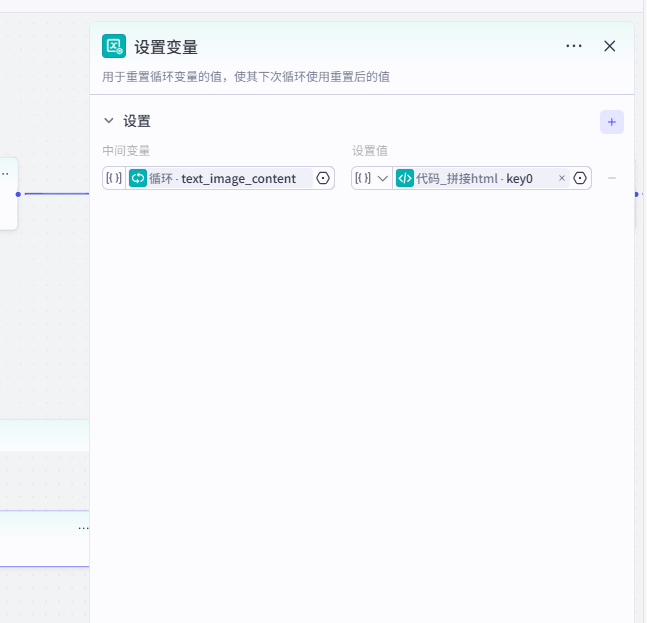Click the panel description text under 设置变量
Image resolution: width=647 pixels, height=623 pixels.
coord(246,76)
